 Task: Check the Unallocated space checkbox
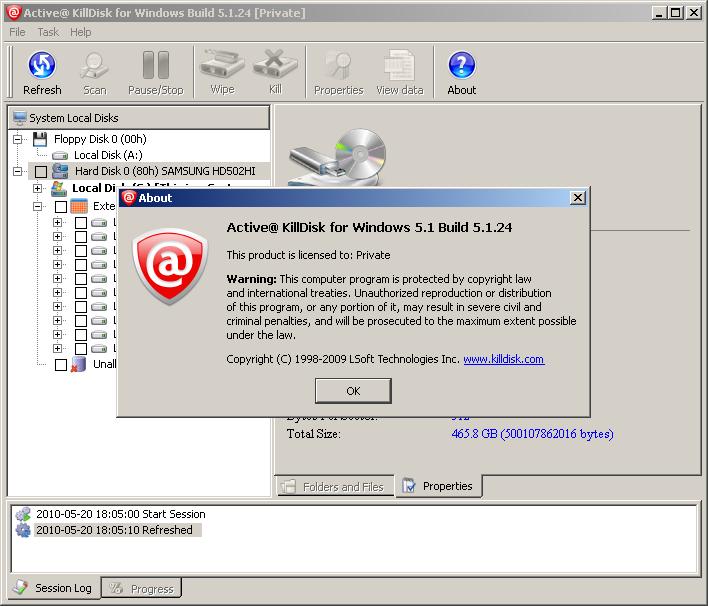click(61, 364)
